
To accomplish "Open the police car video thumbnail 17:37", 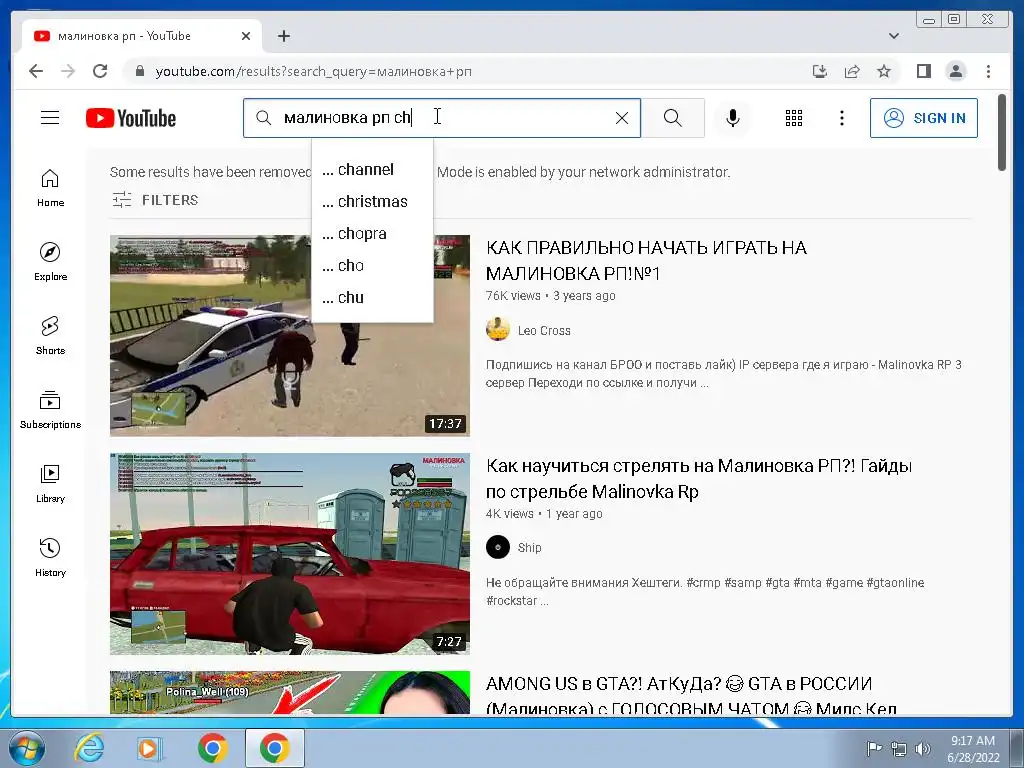I will [289, 336].
